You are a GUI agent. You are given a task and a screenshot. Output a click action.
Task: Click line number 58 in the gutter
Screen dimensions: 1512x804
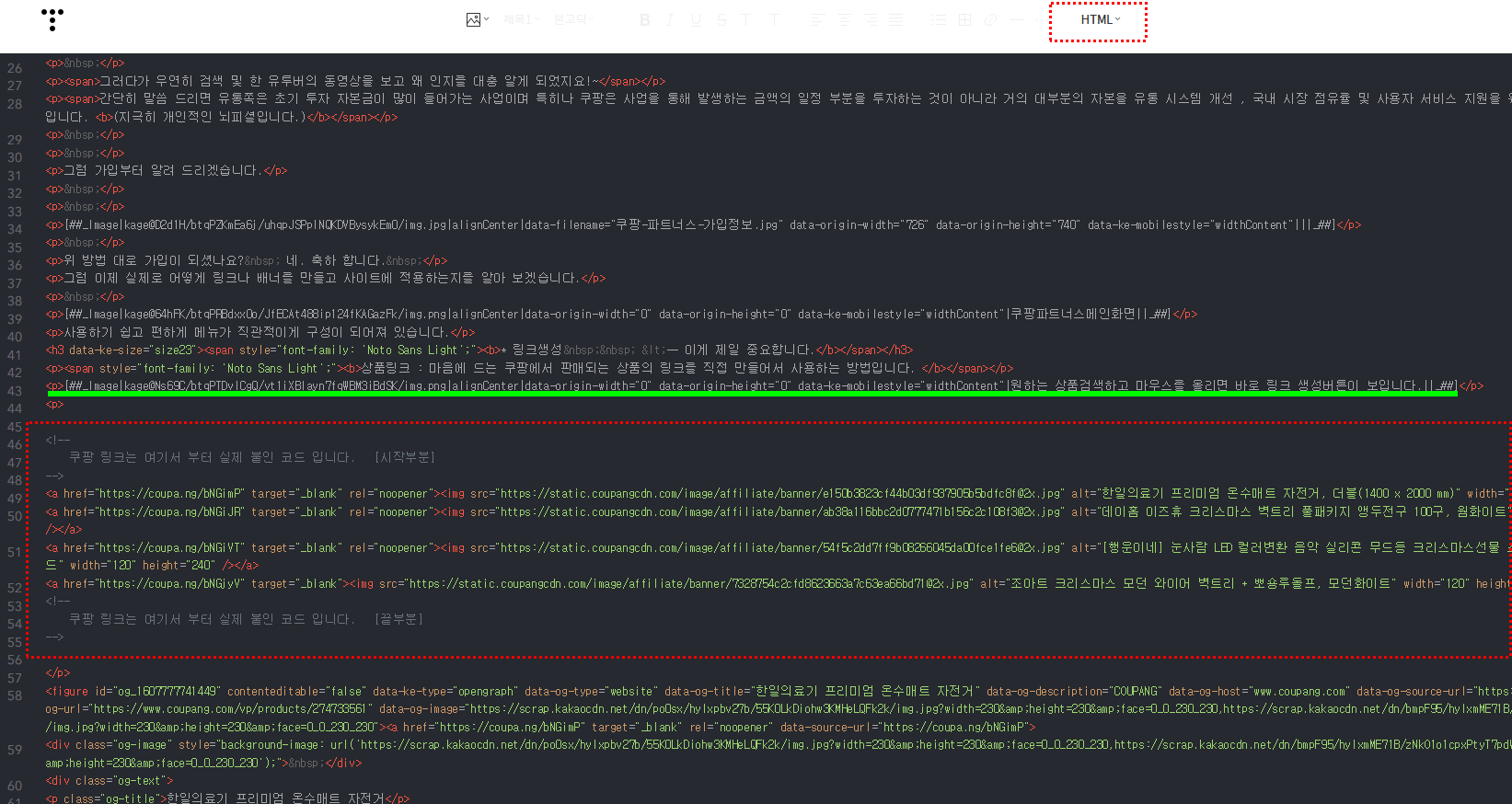tap(15, 696)
